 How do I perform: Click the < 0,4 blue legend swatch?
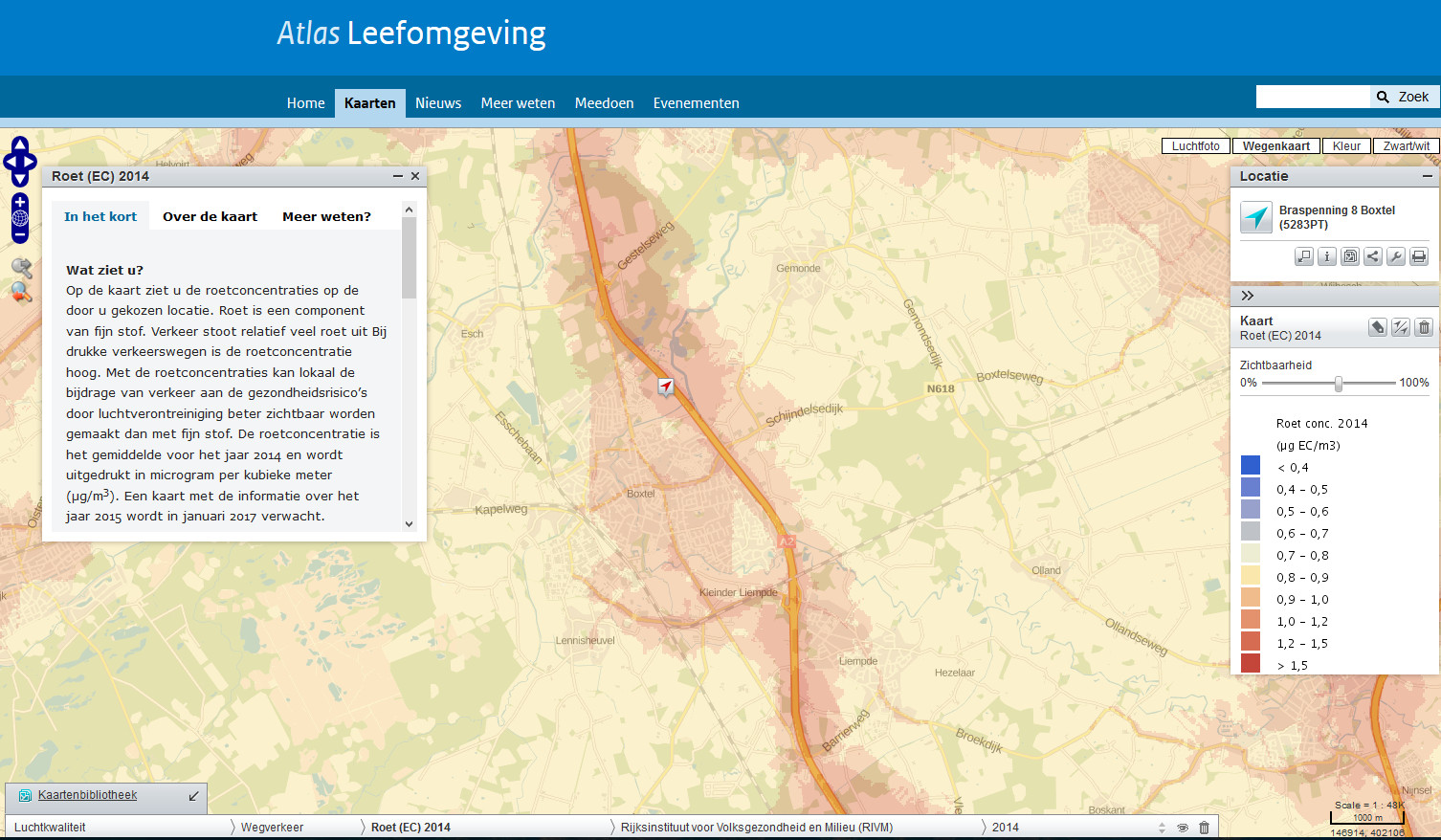tap(1251, 465)
